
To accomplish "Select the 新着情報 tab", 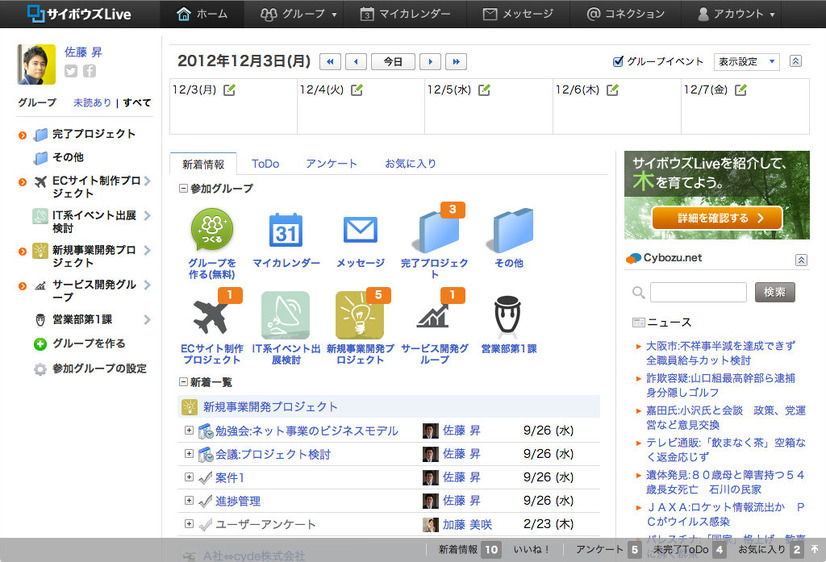I will 203,164.
